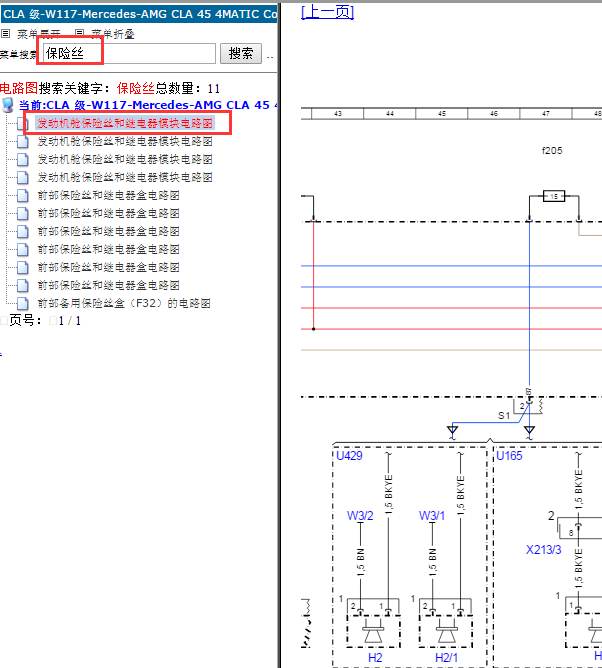Click the H2/1 label text
The height and width of the screenshot is (668, 602).
pyautogui.click(x=446, y=657)
